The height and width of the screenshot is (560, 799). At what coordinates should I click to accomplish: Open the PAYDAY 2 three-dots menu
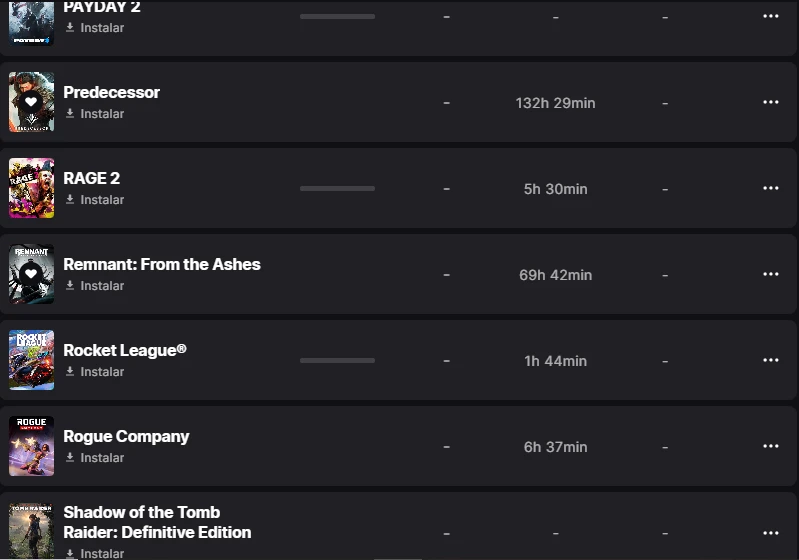770,16
